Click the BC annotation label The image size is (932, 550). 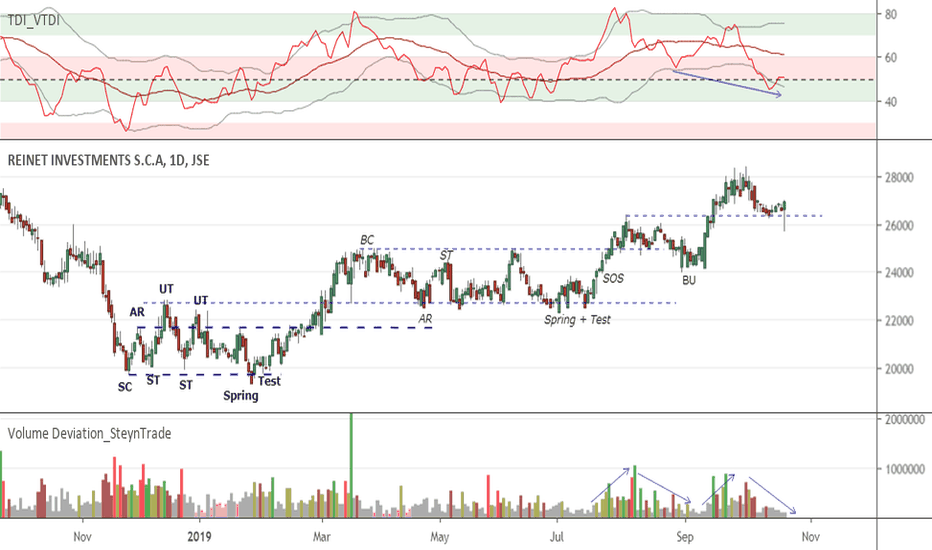click(367, 240)
